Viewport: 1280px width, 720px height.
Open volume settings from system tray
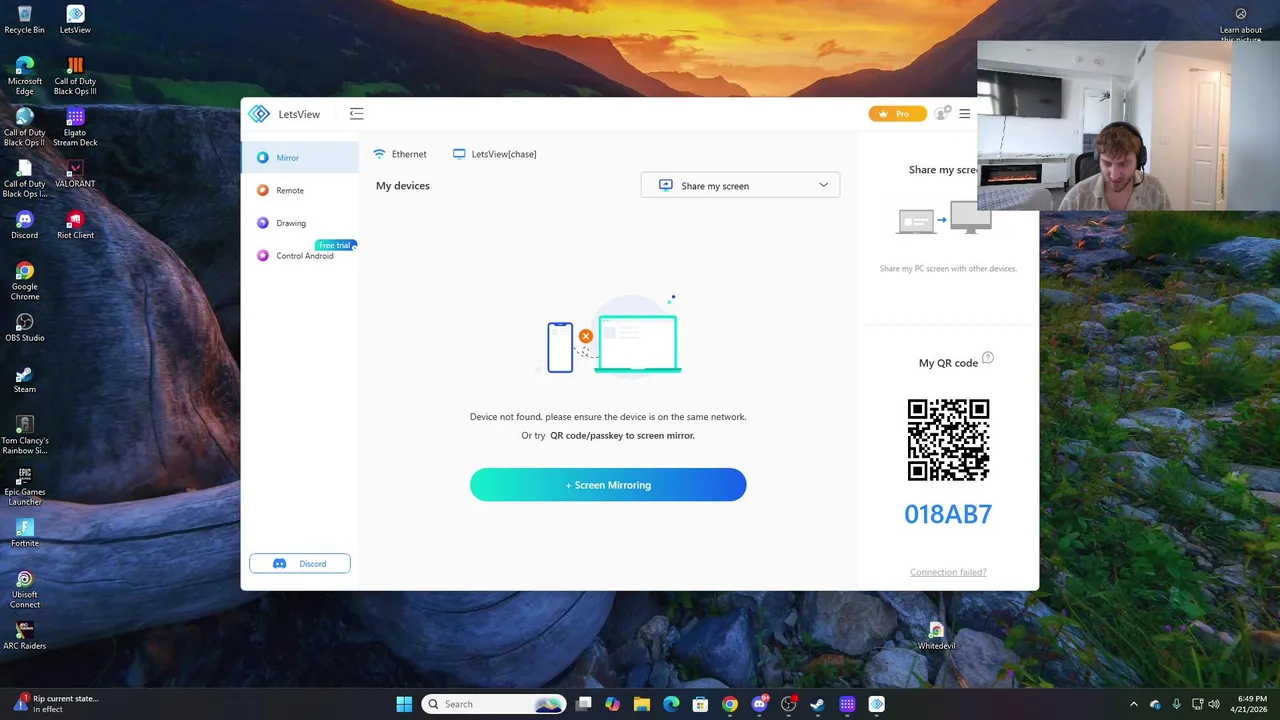(1214, 704)
